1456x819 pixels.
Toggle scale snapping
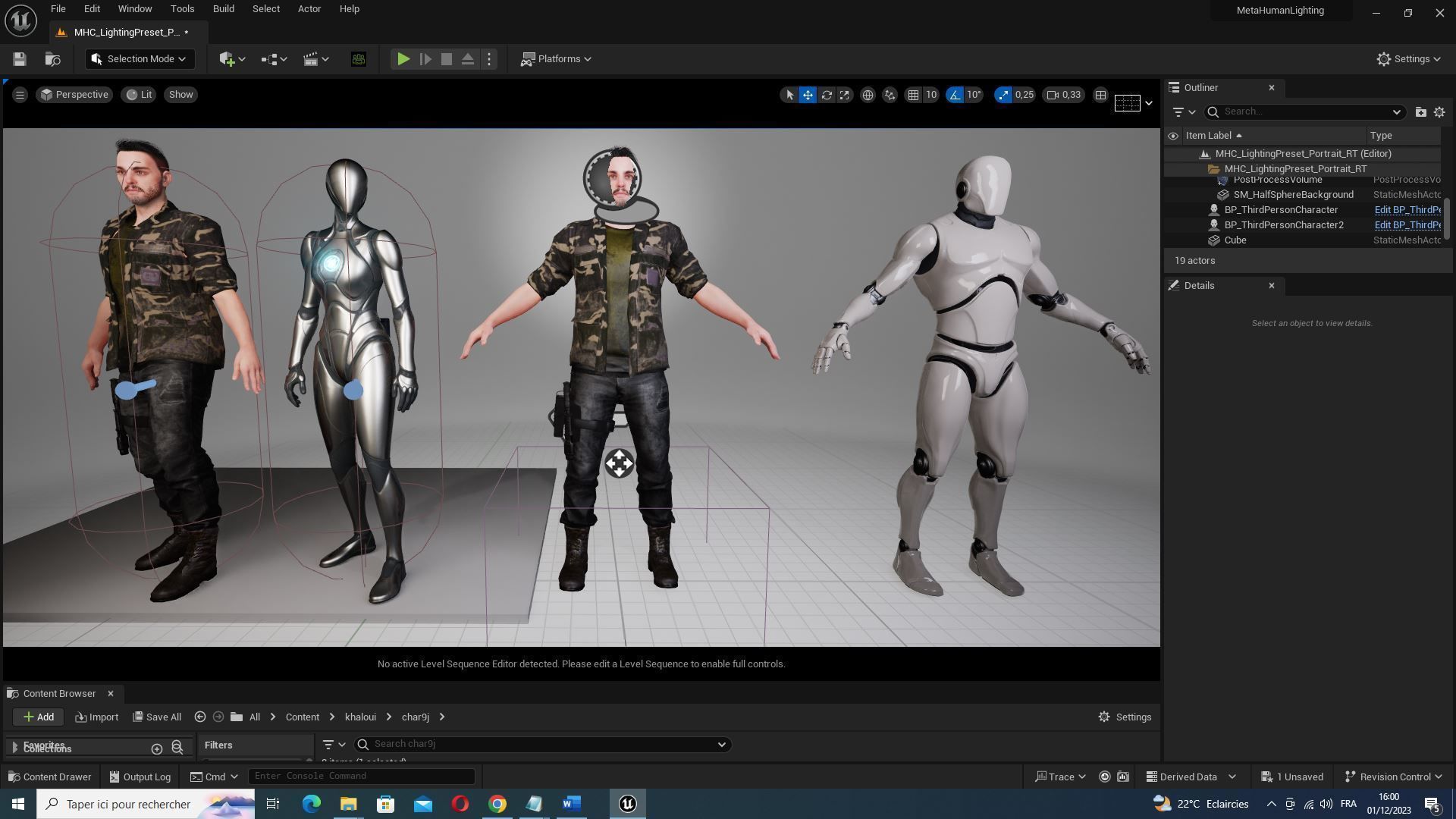pyautogui.click(x=1003, y=95)
